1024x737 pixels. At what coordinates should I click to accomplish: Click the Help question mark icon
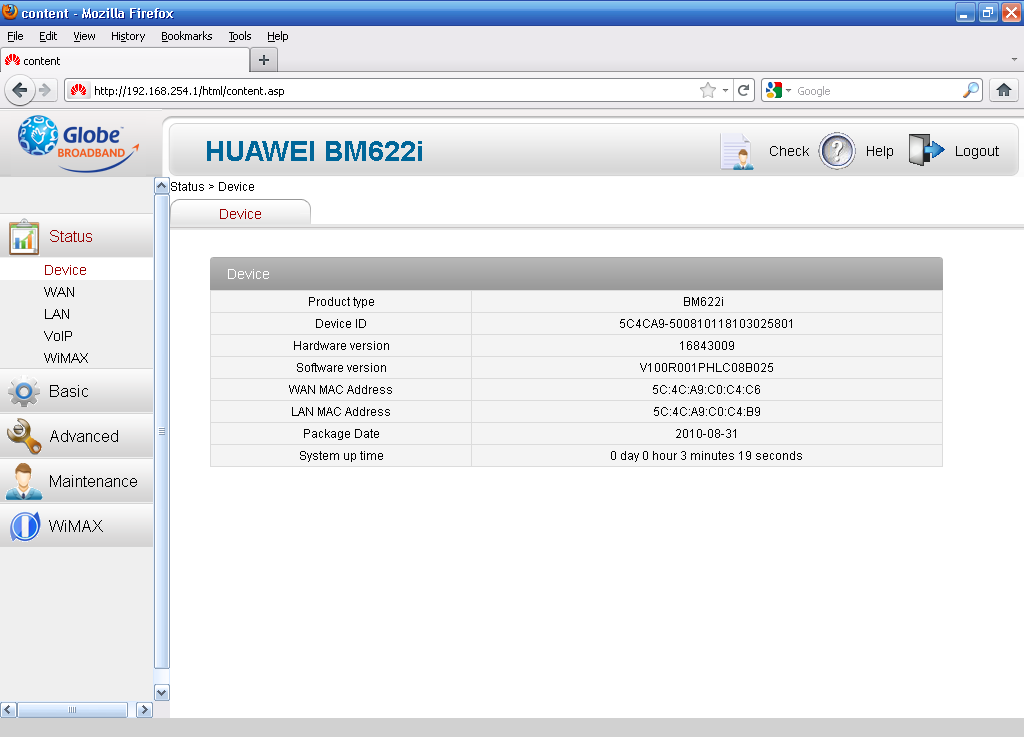tap(837, 151)
